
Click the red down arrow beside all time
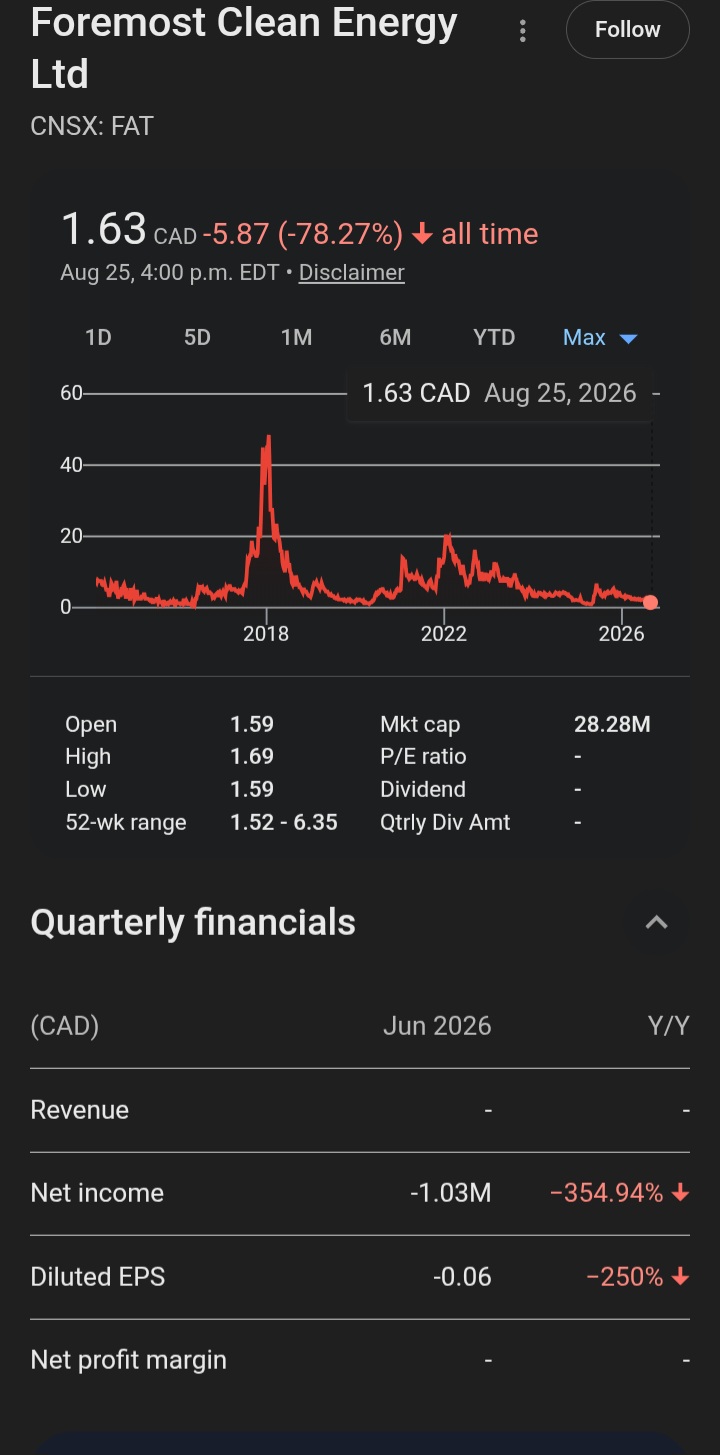click(x=422, y=234)
